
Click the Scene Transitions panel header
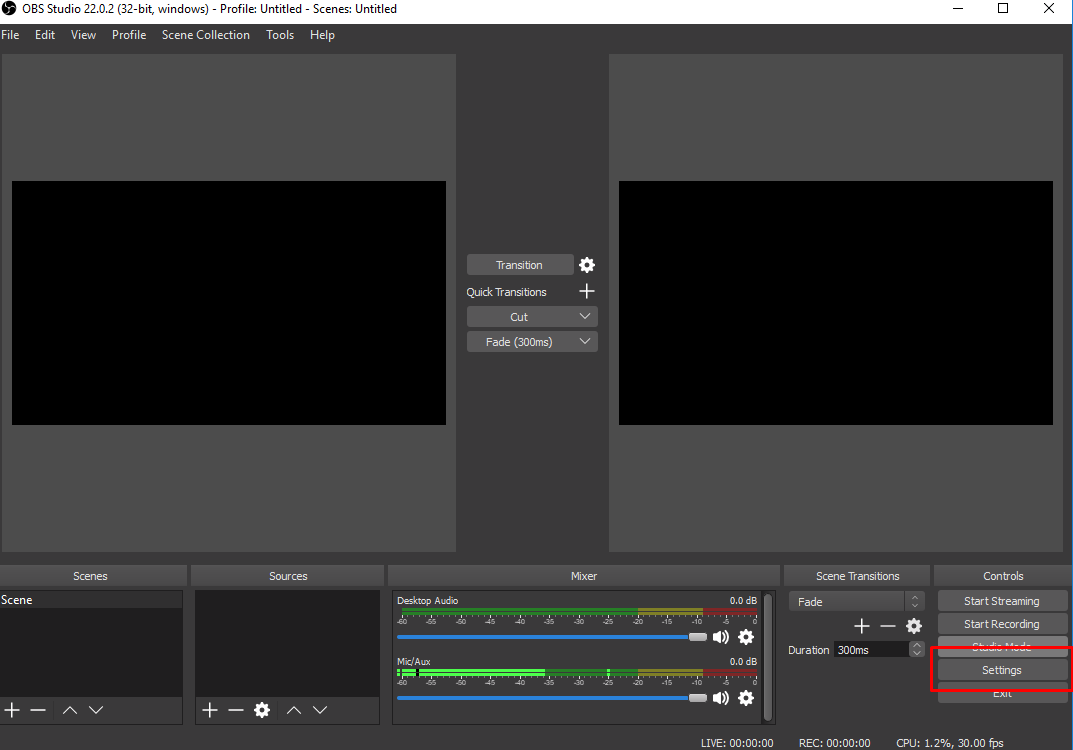pos(857,576)
